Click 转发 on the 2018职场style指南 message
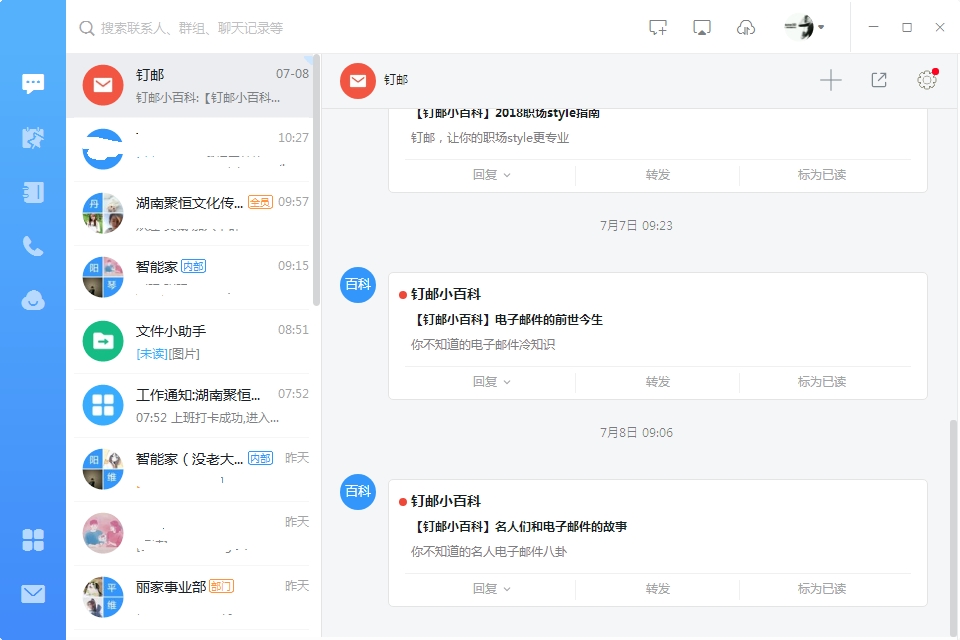 click(657, 174)
